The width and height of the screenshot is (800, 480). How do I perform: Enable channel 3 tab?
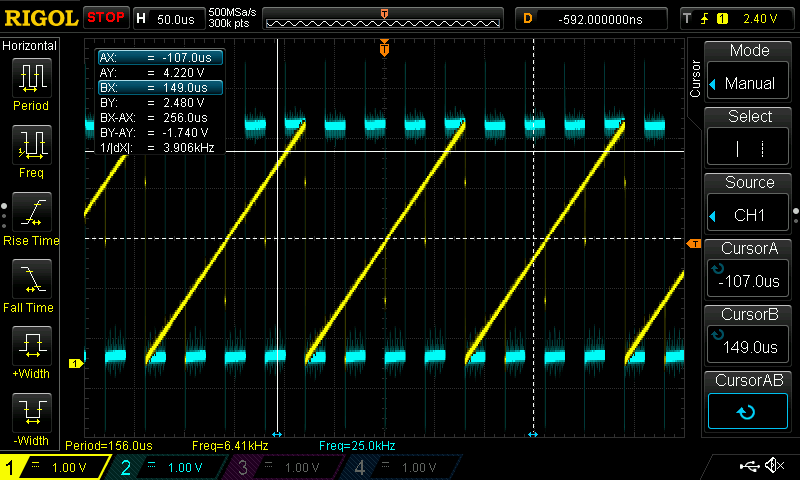285,467
